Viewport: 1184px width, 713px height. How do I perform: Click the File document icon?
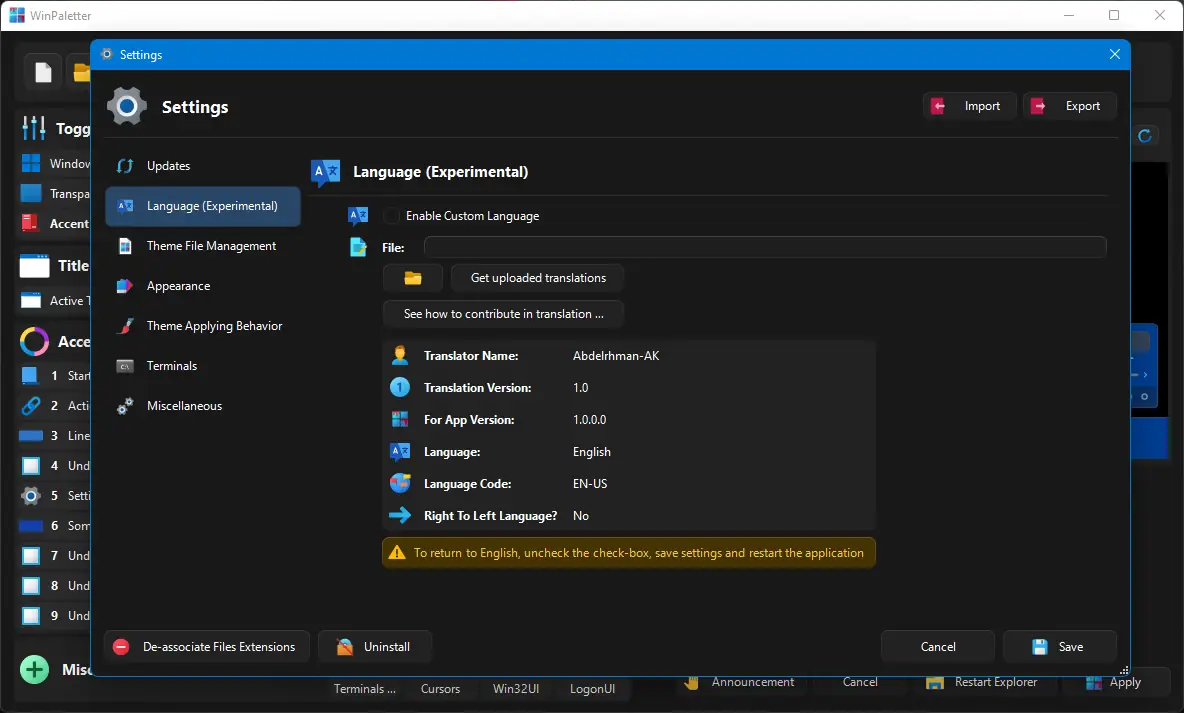[x=359, y=247]
